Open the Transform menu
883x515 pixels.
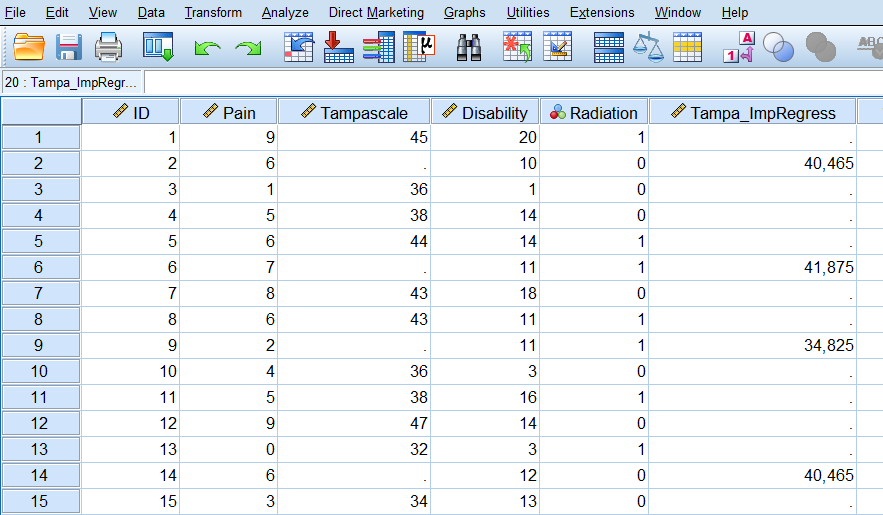tap(213, 13)
